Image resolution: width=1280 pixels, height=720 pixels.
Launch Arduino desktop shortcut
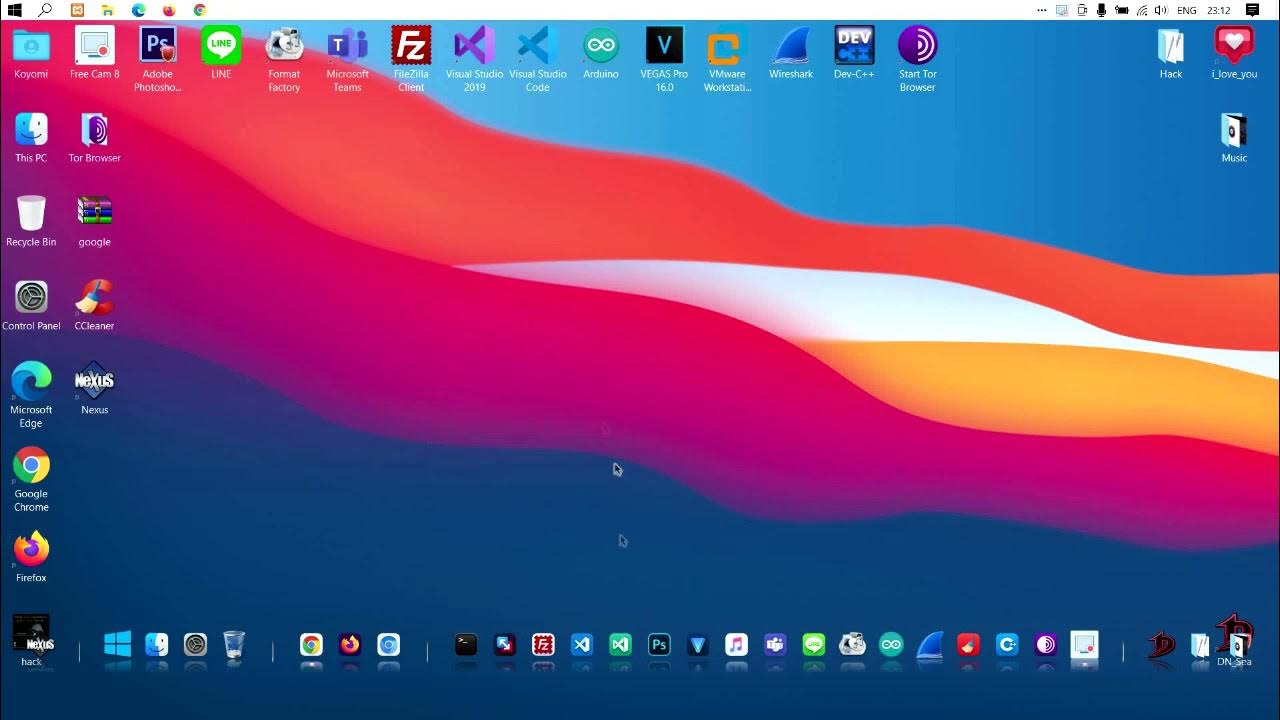point(601,53)
